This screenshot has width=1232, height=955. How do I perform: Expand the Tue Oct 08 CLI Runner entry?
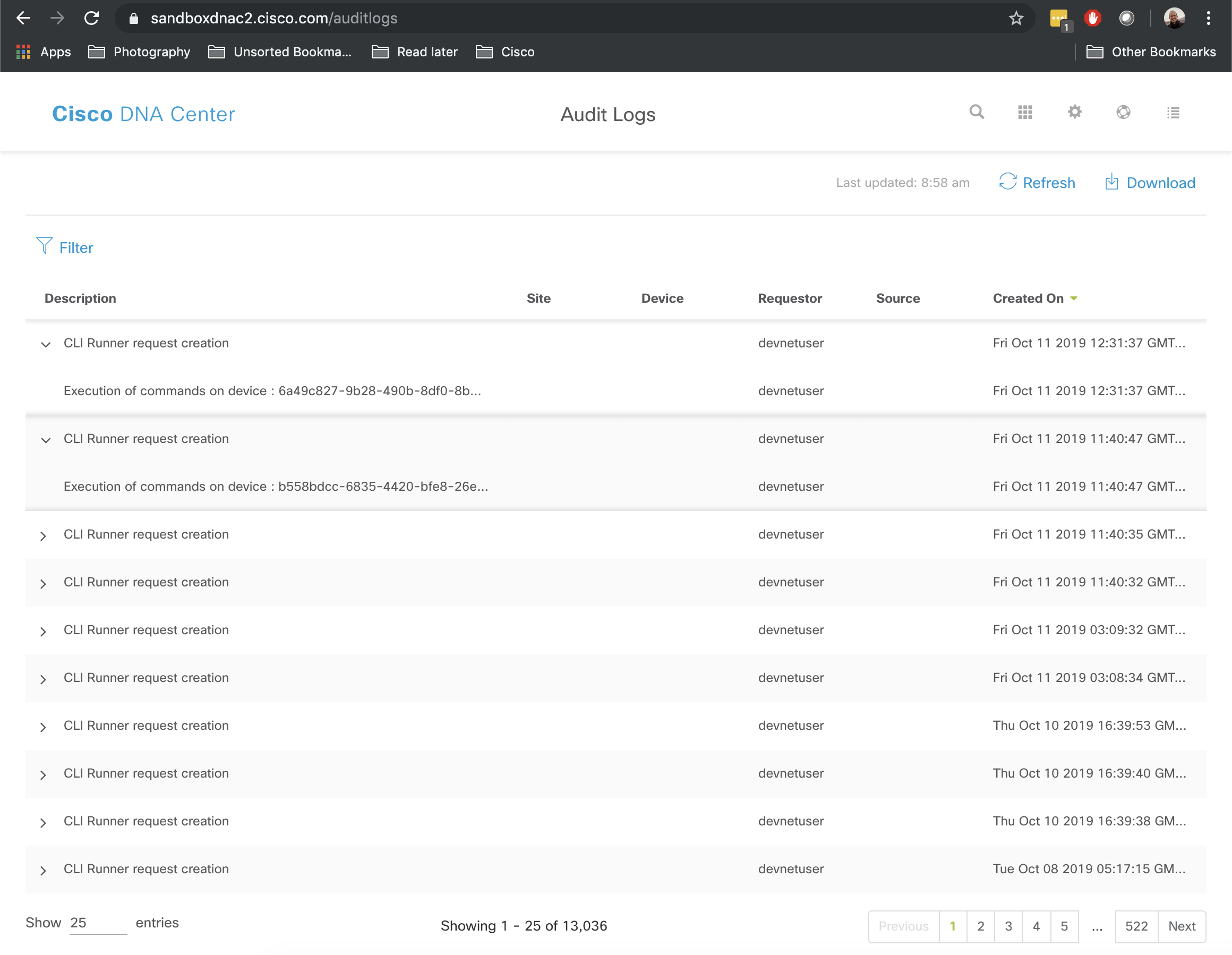44,871
